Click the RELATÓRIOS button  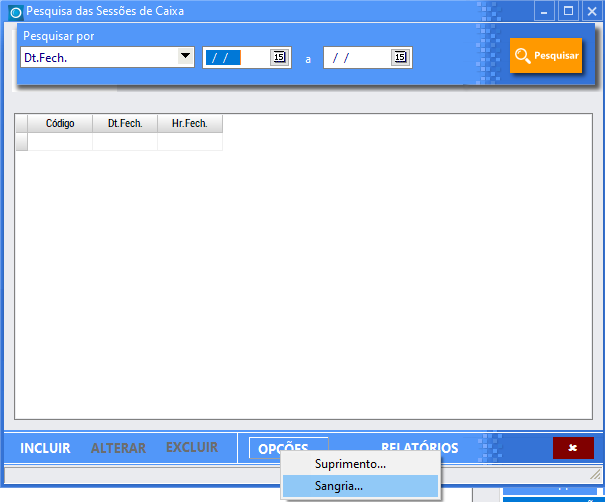click(x=419, y=448)
